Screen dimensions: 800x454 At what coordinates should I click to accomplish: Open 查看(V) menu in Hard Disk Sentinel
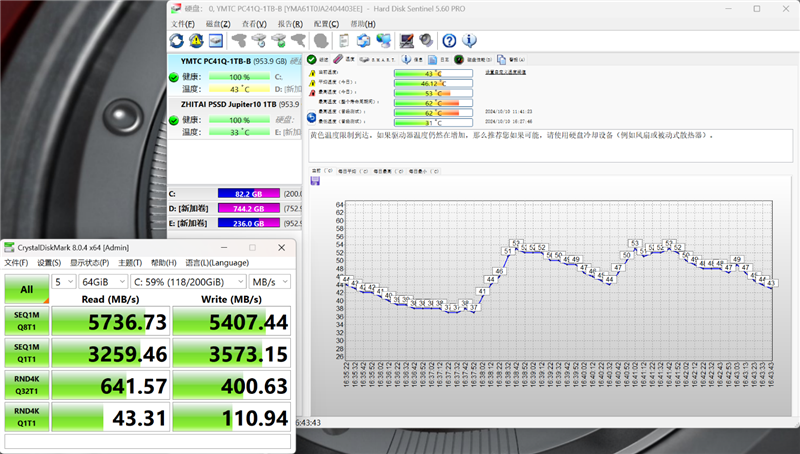coord(254,24)
